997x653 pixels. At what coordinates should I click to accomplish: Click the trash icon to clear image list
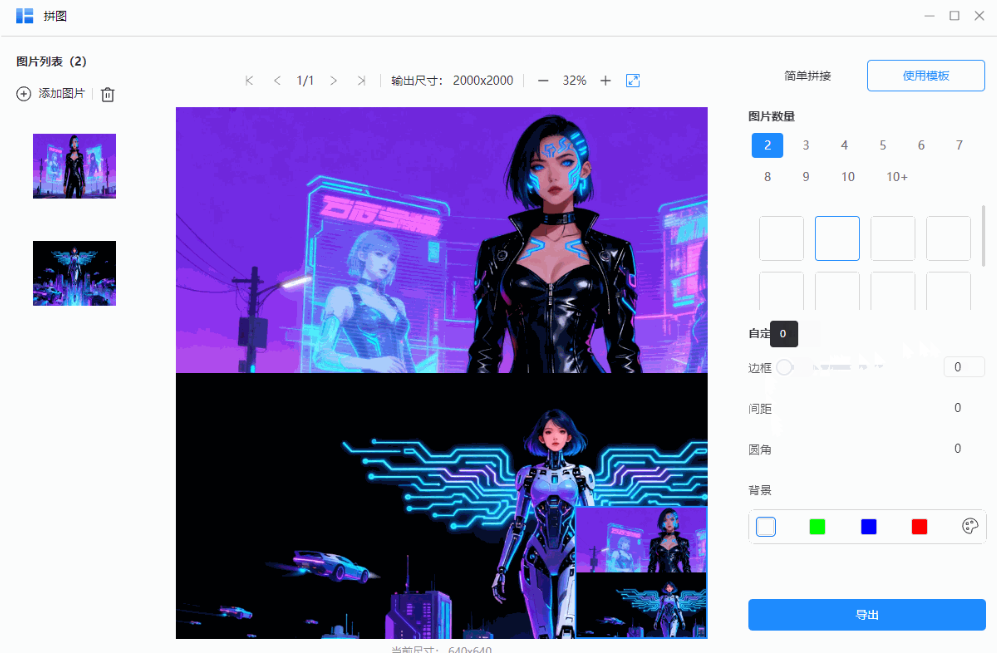[107, 94]
